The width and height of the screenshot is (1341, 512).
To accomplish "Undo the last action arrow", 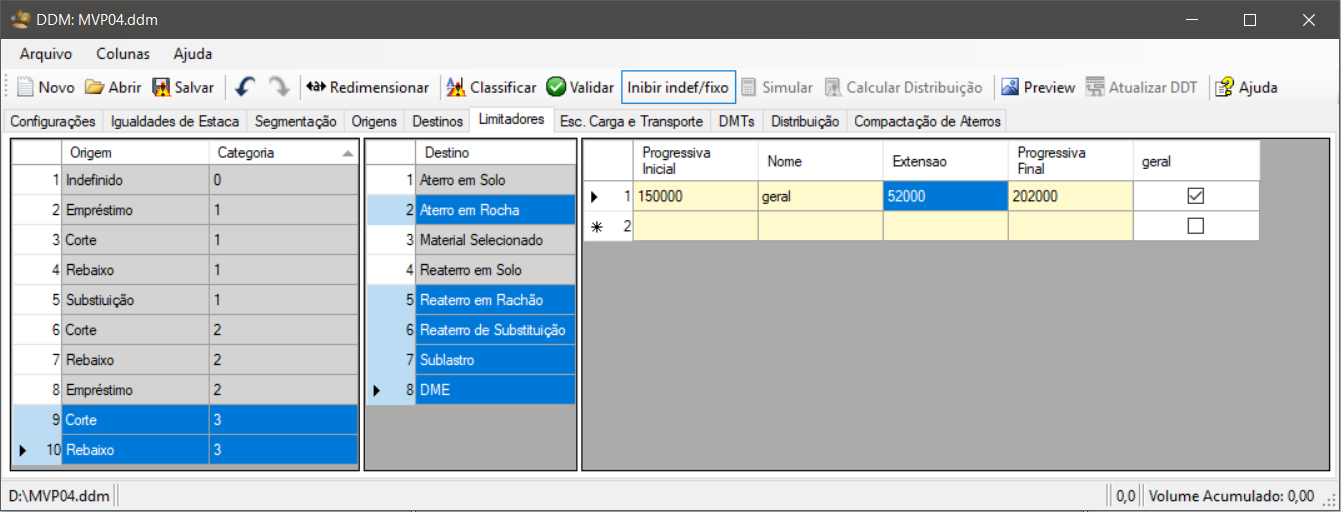I will (x=245, y=87).
